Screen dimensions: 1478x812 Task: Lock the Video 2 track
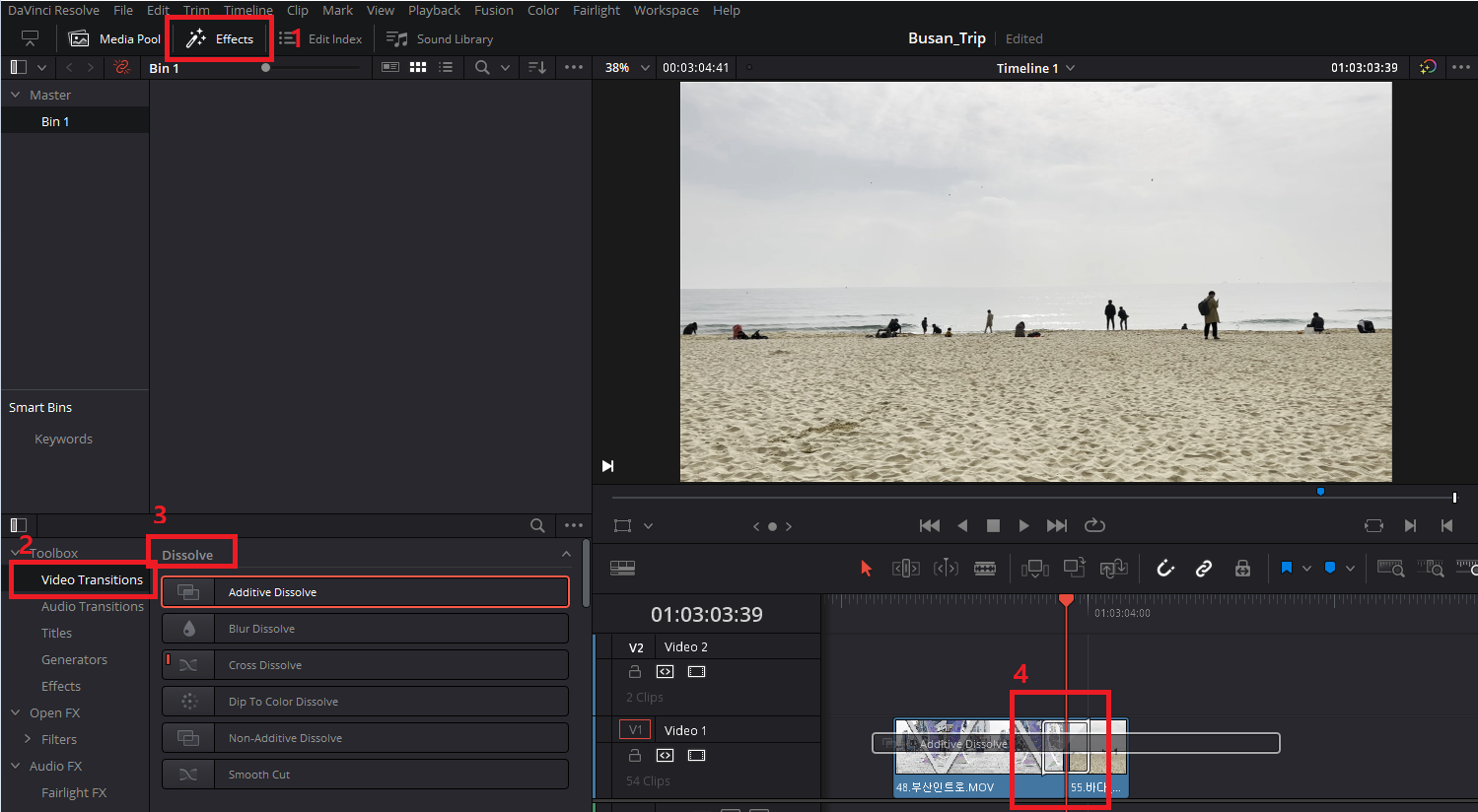[x=635, y=672]
